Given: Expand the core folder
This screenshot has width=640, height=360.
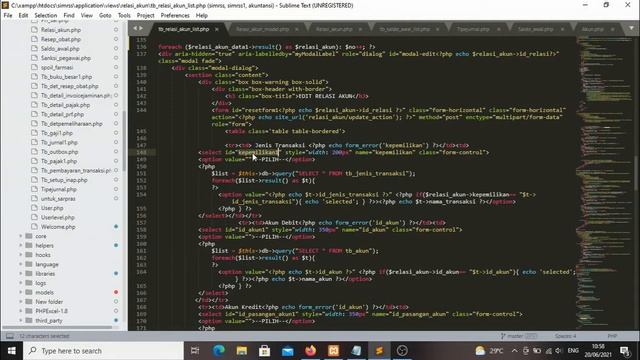Looking at the screenshot, I should click(21, 236).
